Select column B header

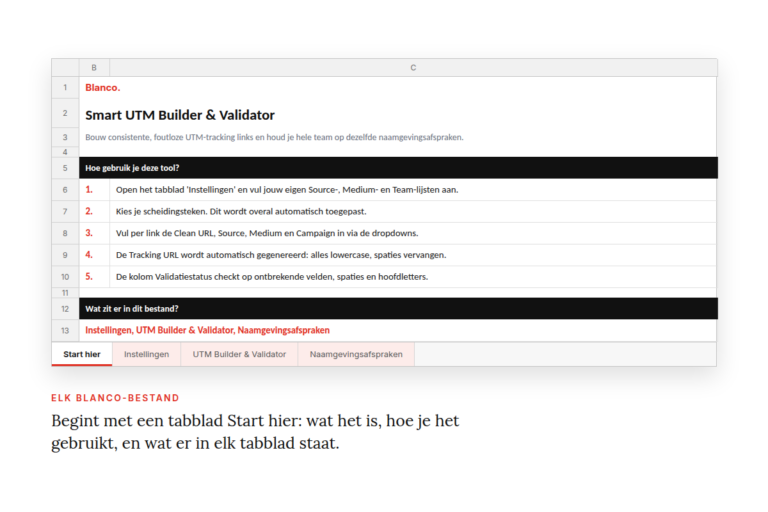[94, 68]
